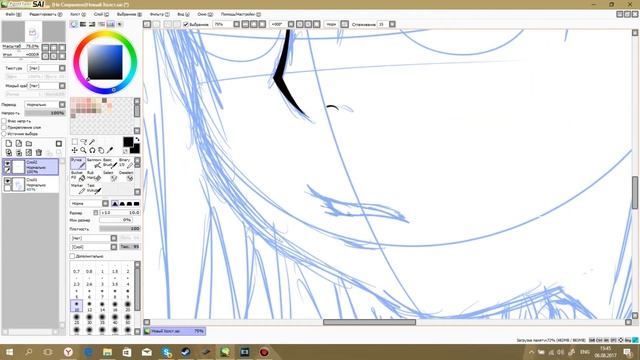Select the Binary pen brush

(x=126, y=163)
